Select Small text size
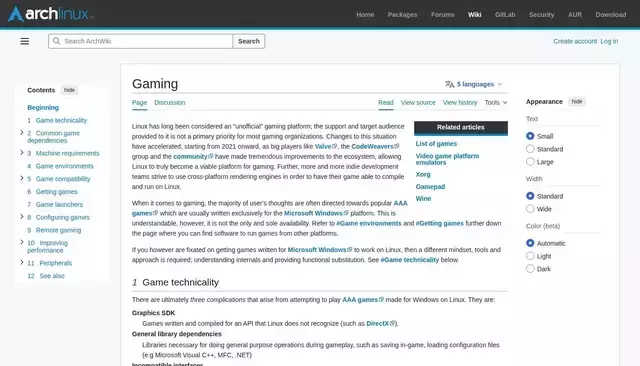This screenshot has width=640, height=366. coord(530,136)
